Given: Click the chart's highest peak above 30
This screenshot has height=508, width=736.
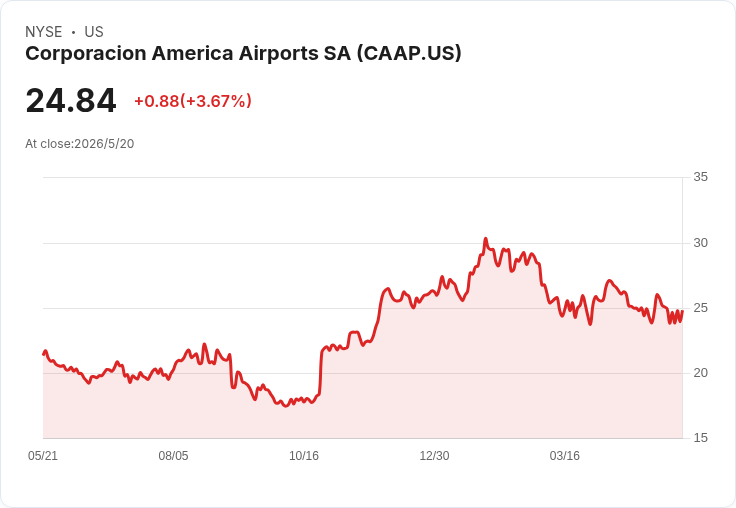Looking at the screenshot, I should pos(486,239).
